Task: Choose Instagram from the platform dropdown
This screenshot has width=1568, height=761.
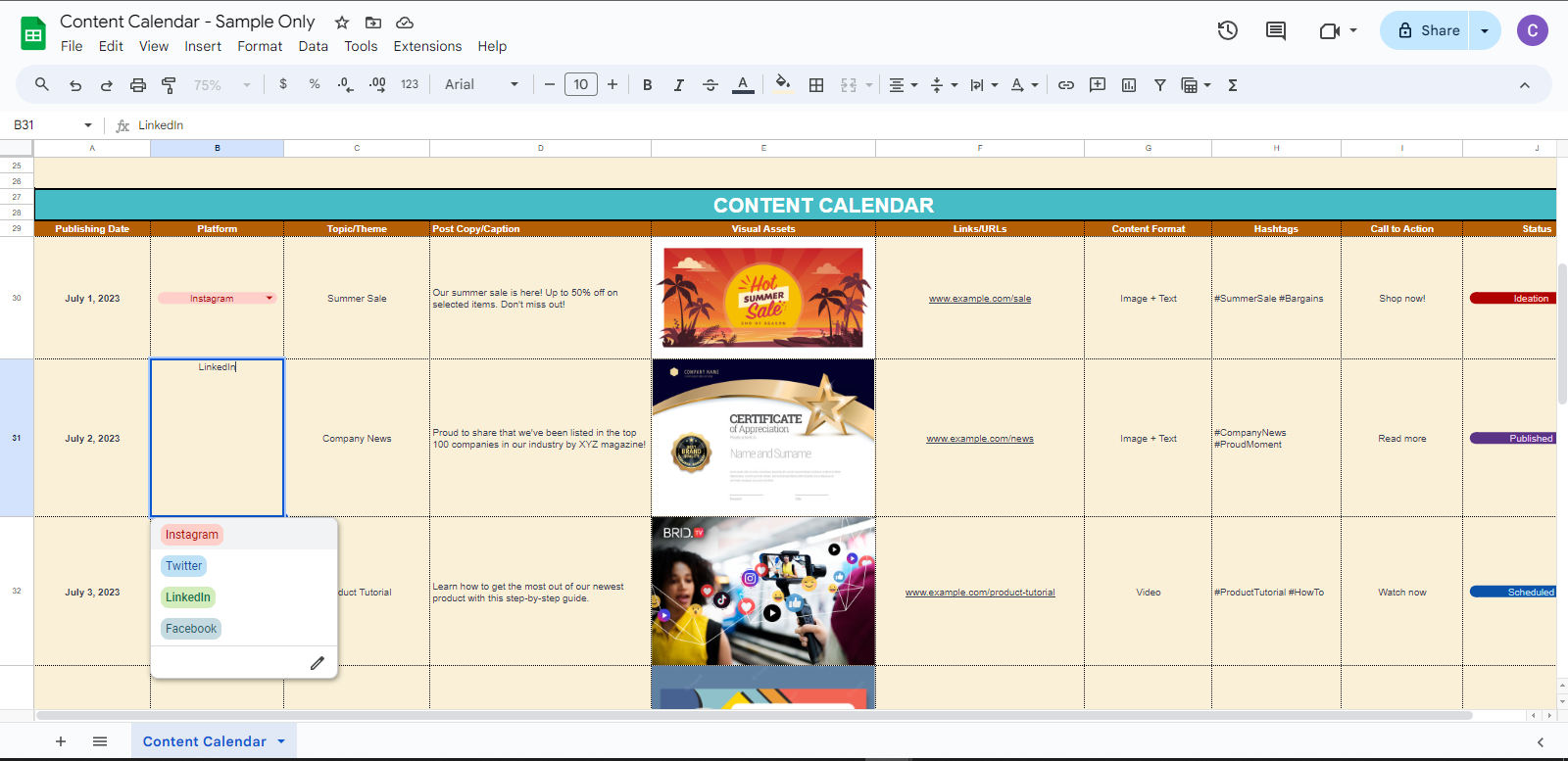Action: (192, 535)
